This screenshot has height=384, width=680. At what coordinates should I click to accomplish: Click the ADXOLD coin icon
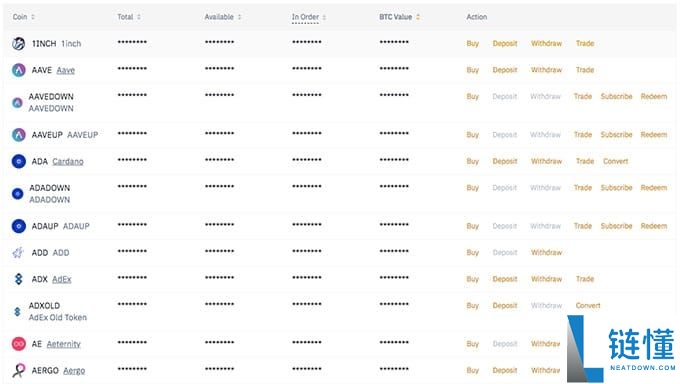coord(17,311)
